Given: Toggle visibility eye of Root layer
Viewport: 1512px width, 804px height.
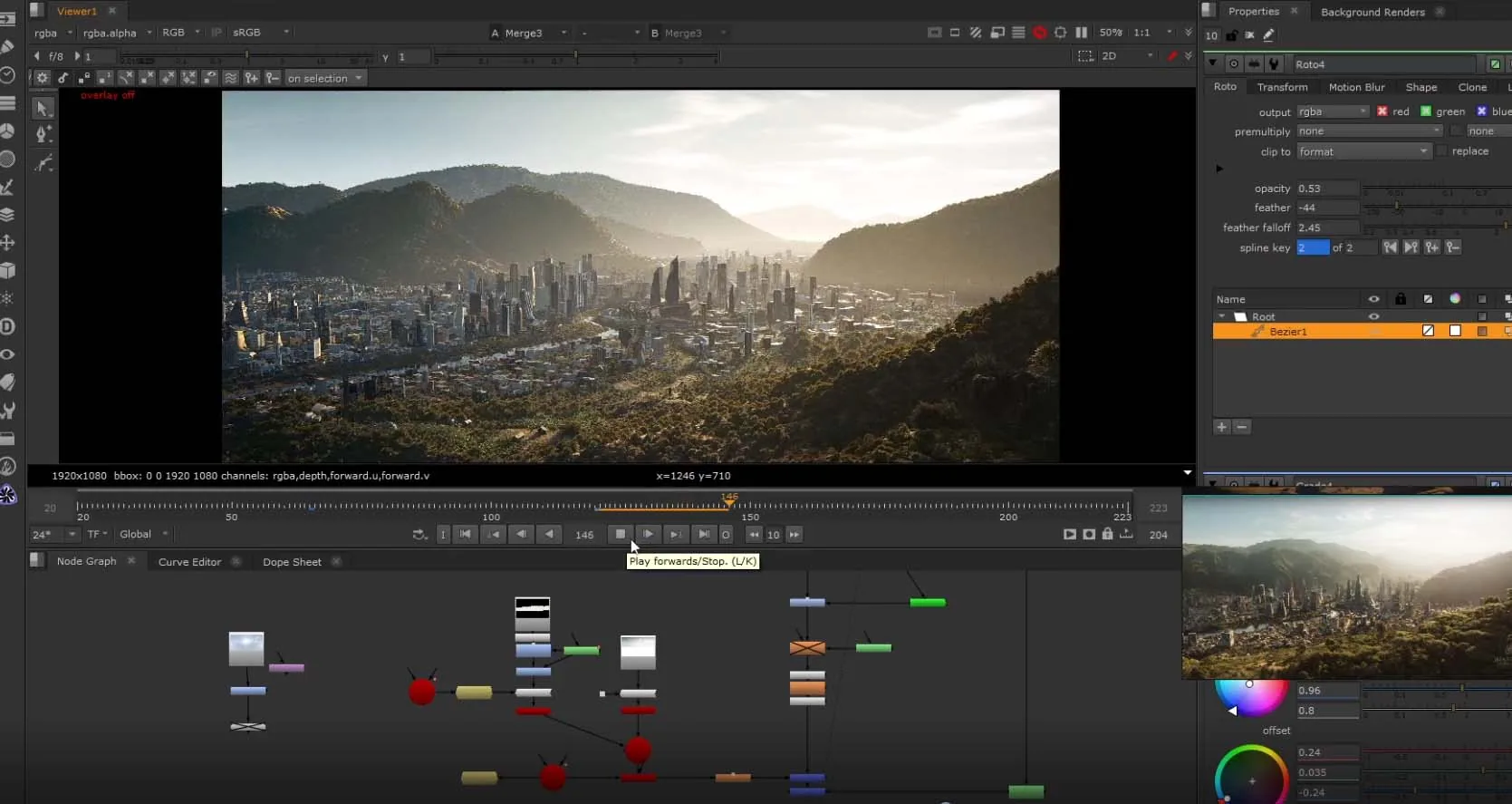Looking at the screenshot, I should (1373, 316).
